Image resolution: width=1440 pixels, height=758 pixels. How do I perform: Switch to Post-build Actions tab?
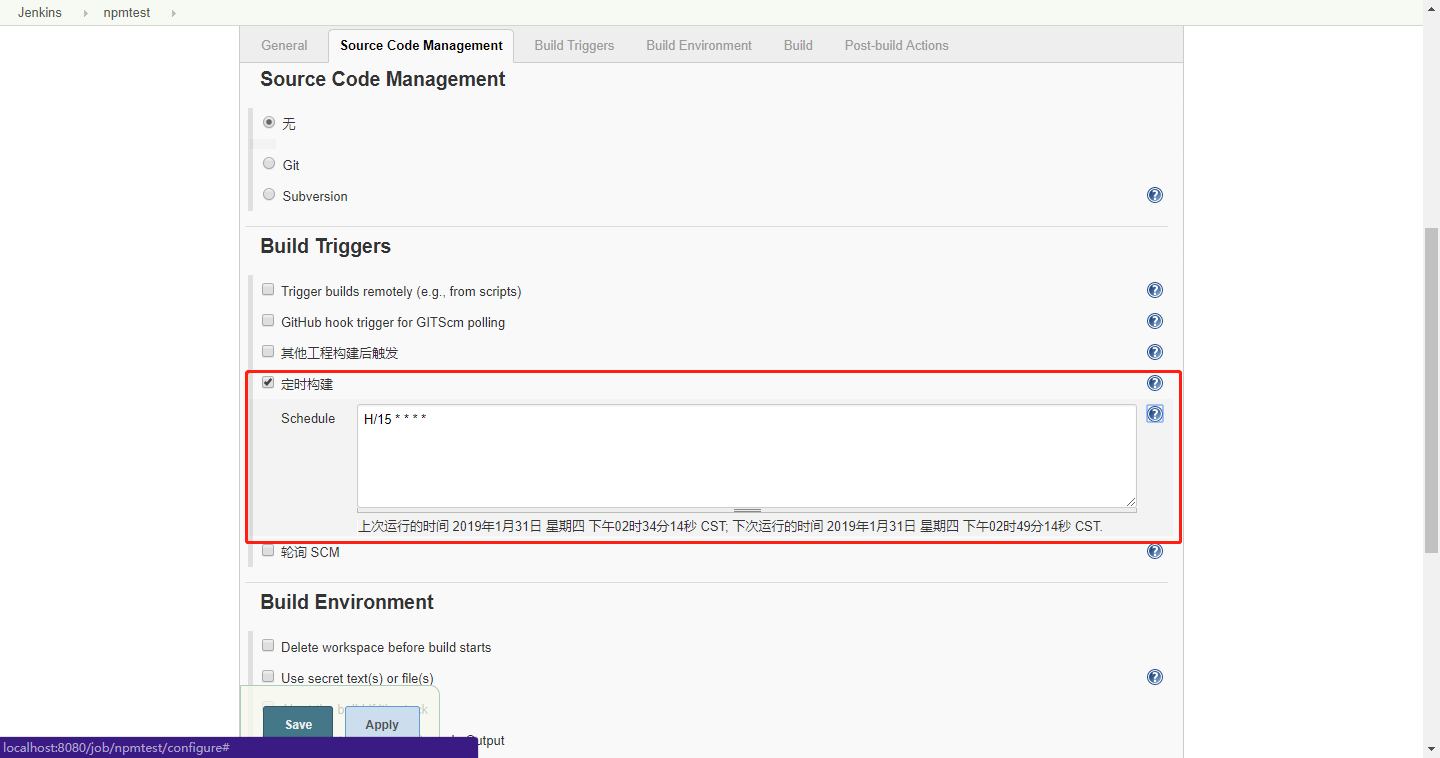coord(896,45)
